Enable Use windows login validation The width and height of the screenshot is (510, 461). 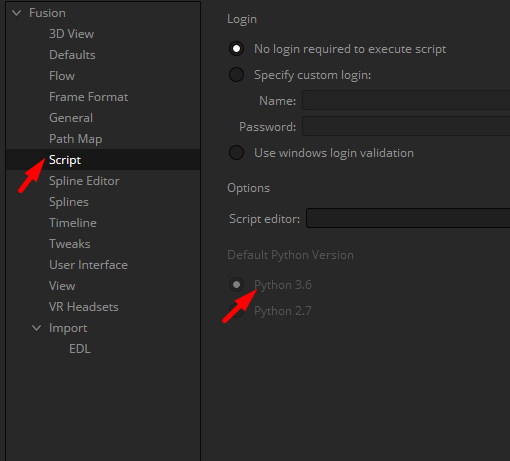[x=236, y=153]
